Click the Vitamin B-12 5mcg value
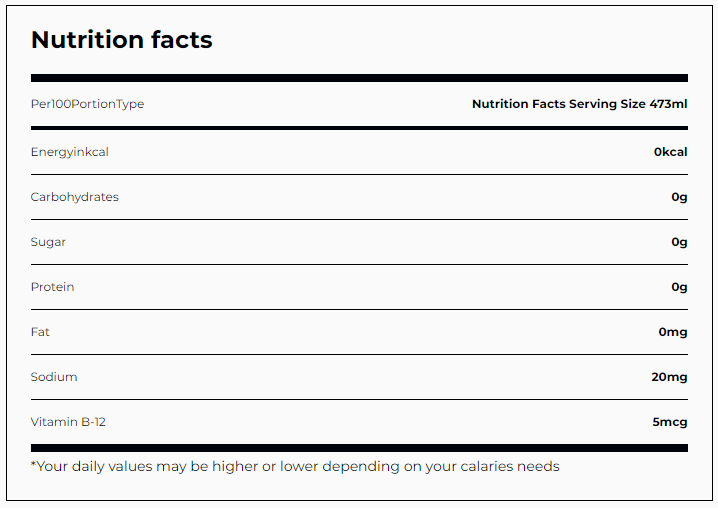The height and width of the screenshot is (508, 718). tap(670, 422)
